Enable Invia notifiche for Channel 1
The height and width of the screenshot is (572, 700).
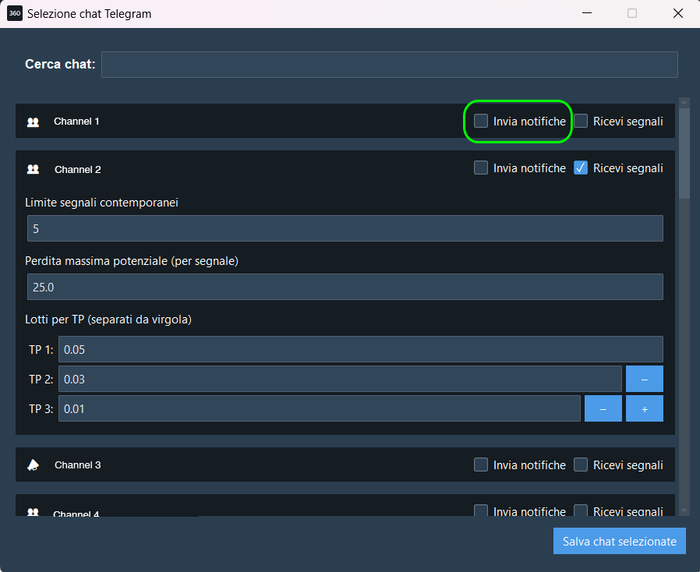pyautogui.click(x=481, y=121)
